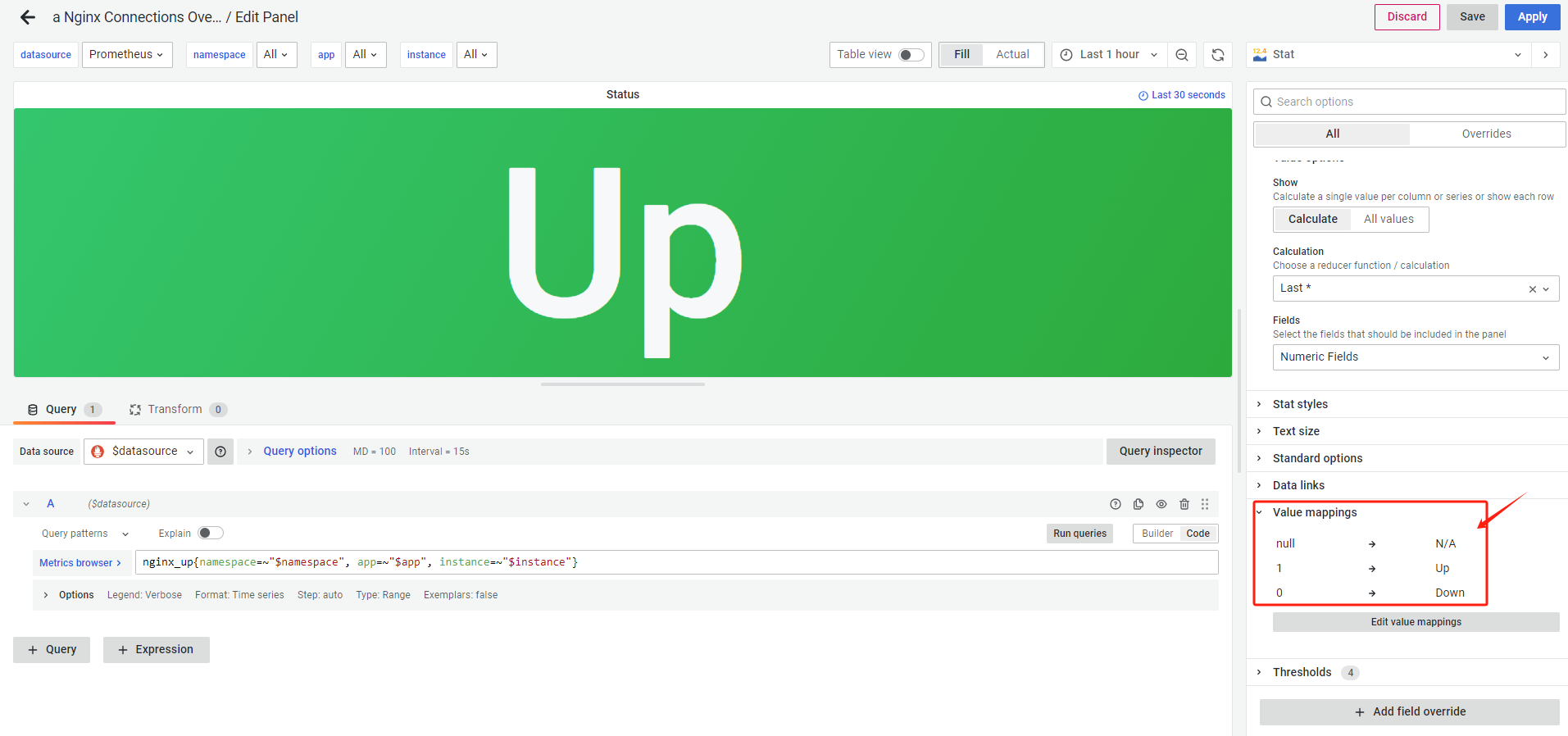Toggle visibility of query A
Image resolution: width=1568 pixels, height=736 pixels.
click(1161, 504)
